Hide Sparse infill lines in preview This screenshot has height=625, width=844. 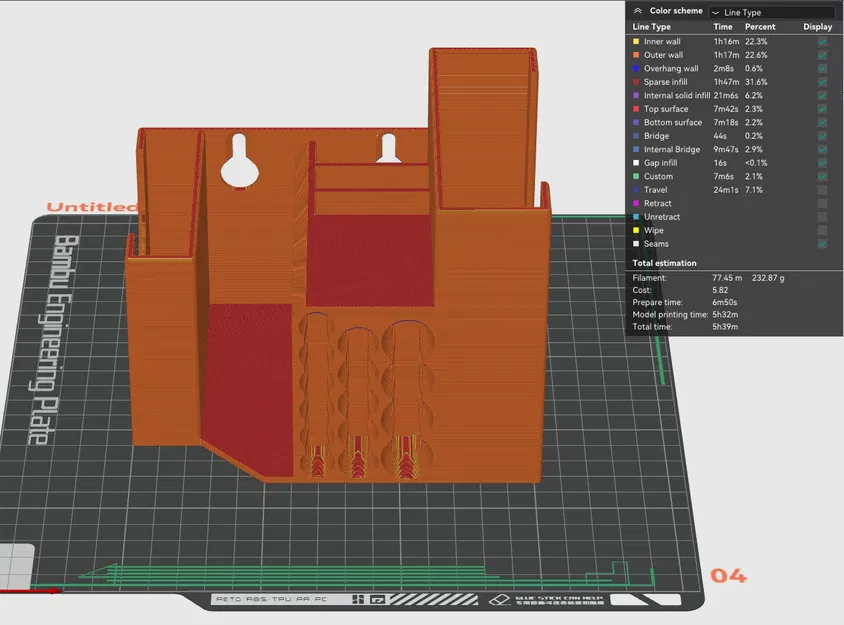(x=822, y=82)
